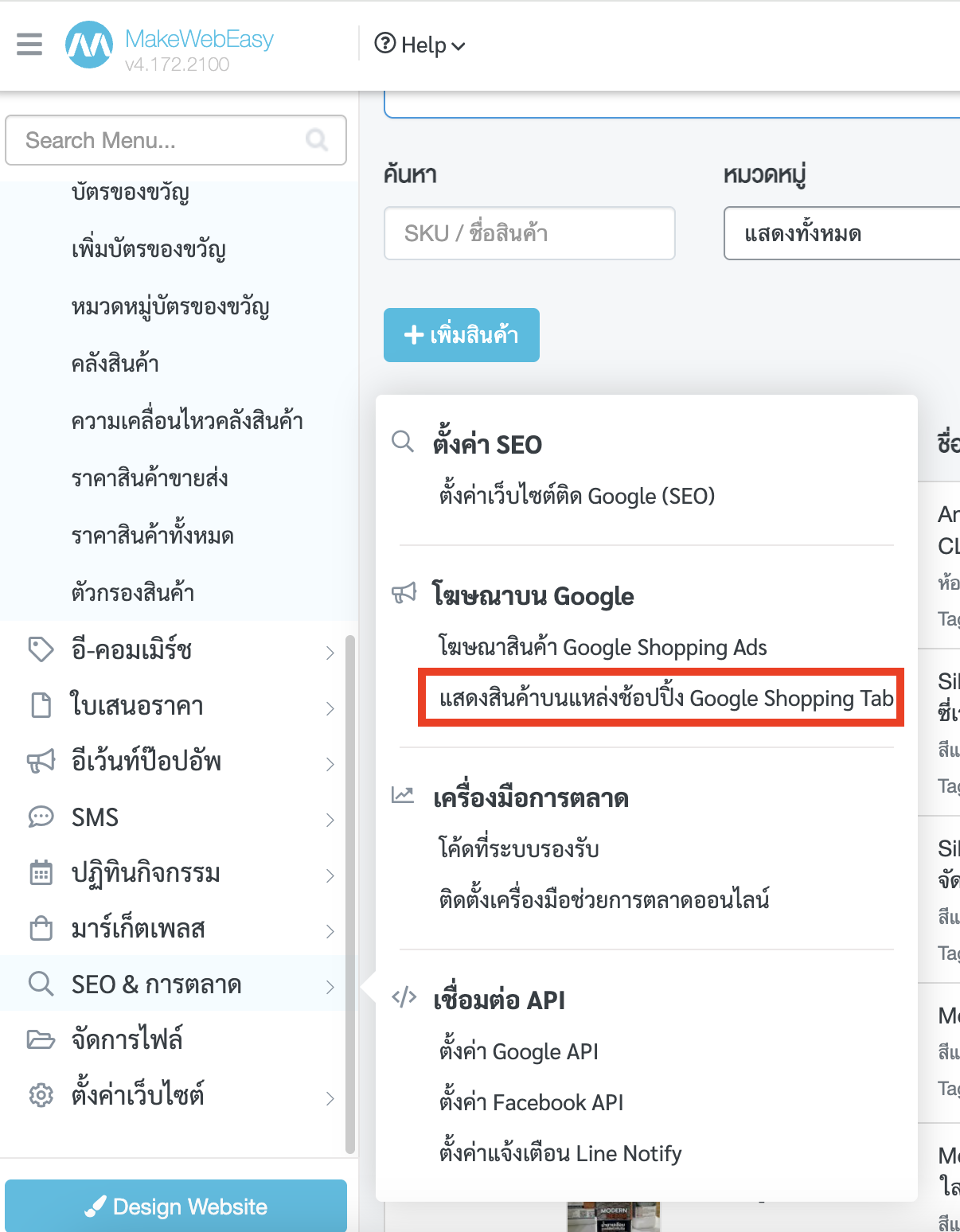Click the magnifier icon beside SEO & การตลาด
This screenshot has width=960, height=1232.
click(x=41, y=984)
